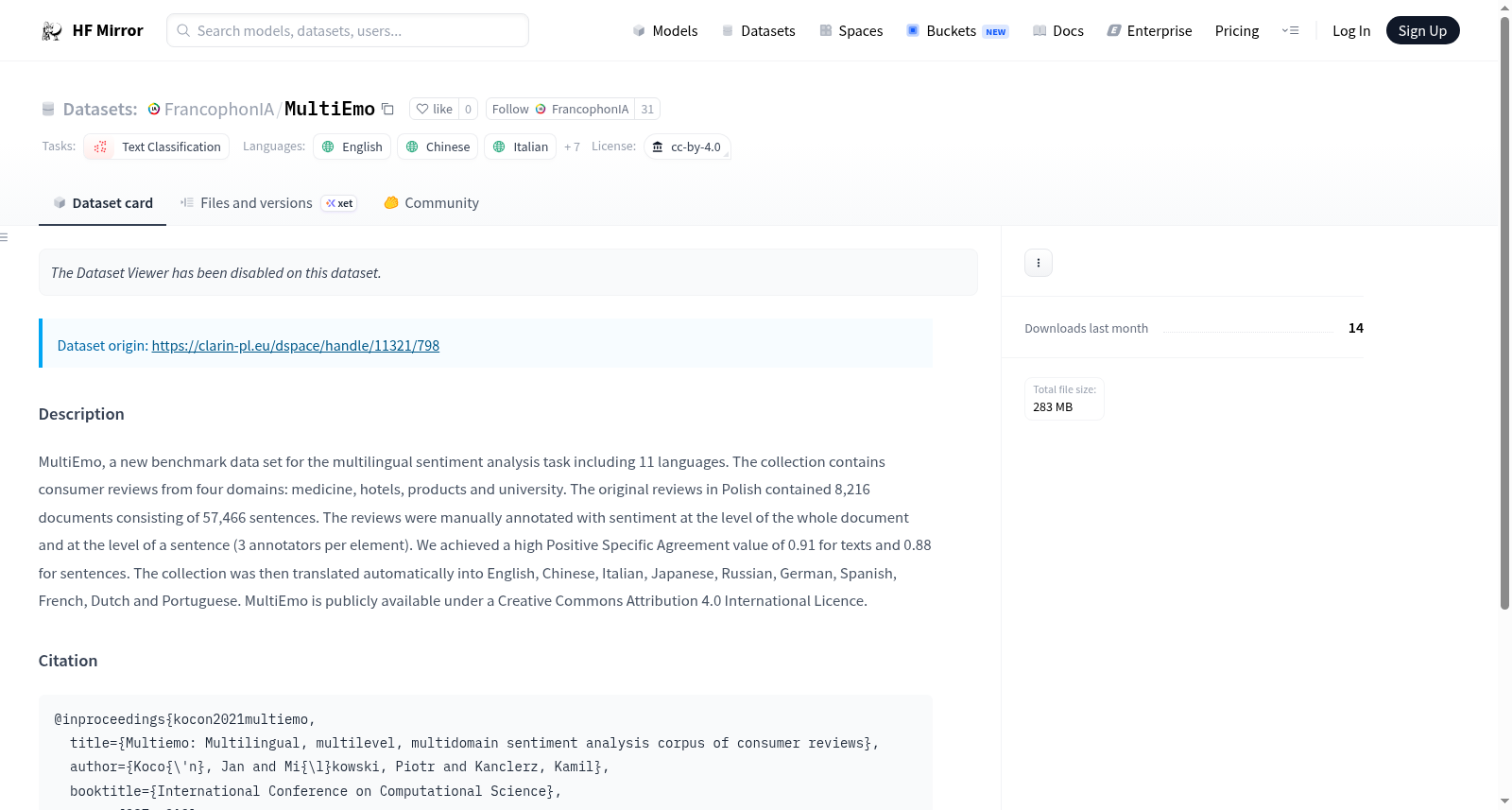Click the globe icon on English tag
This screenshot has width=1512, height=810.
[x=328, y=146]
